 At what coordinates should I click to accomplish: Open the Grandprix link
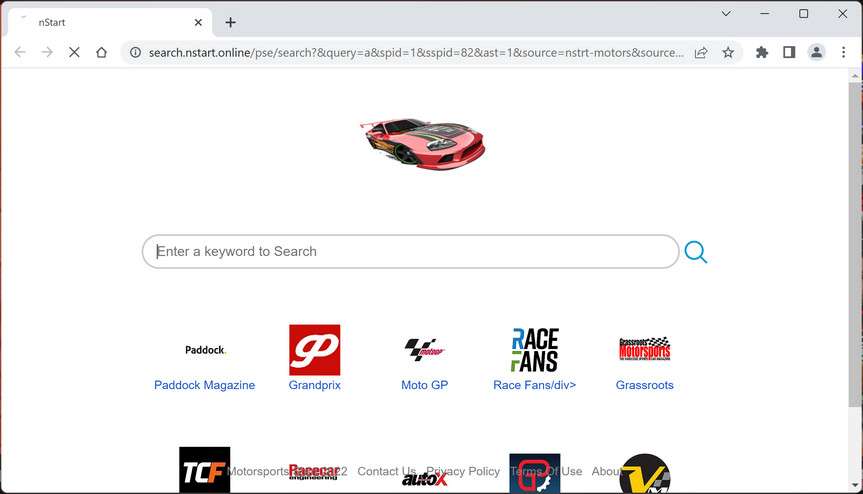tap(314, 385)
